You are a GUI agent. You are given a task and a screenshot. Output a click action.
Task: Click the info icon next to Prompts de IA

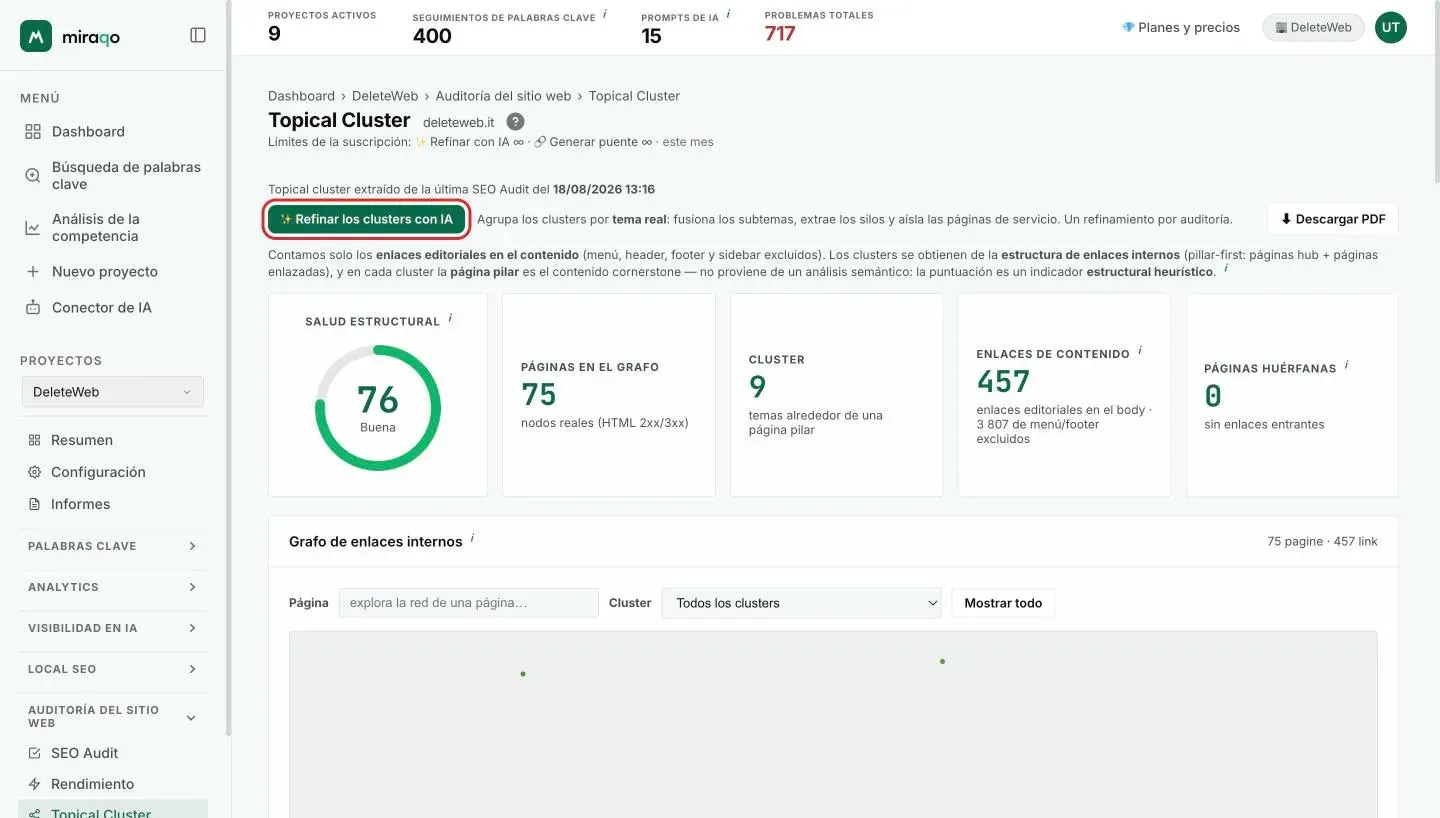(x=728, y=14)
